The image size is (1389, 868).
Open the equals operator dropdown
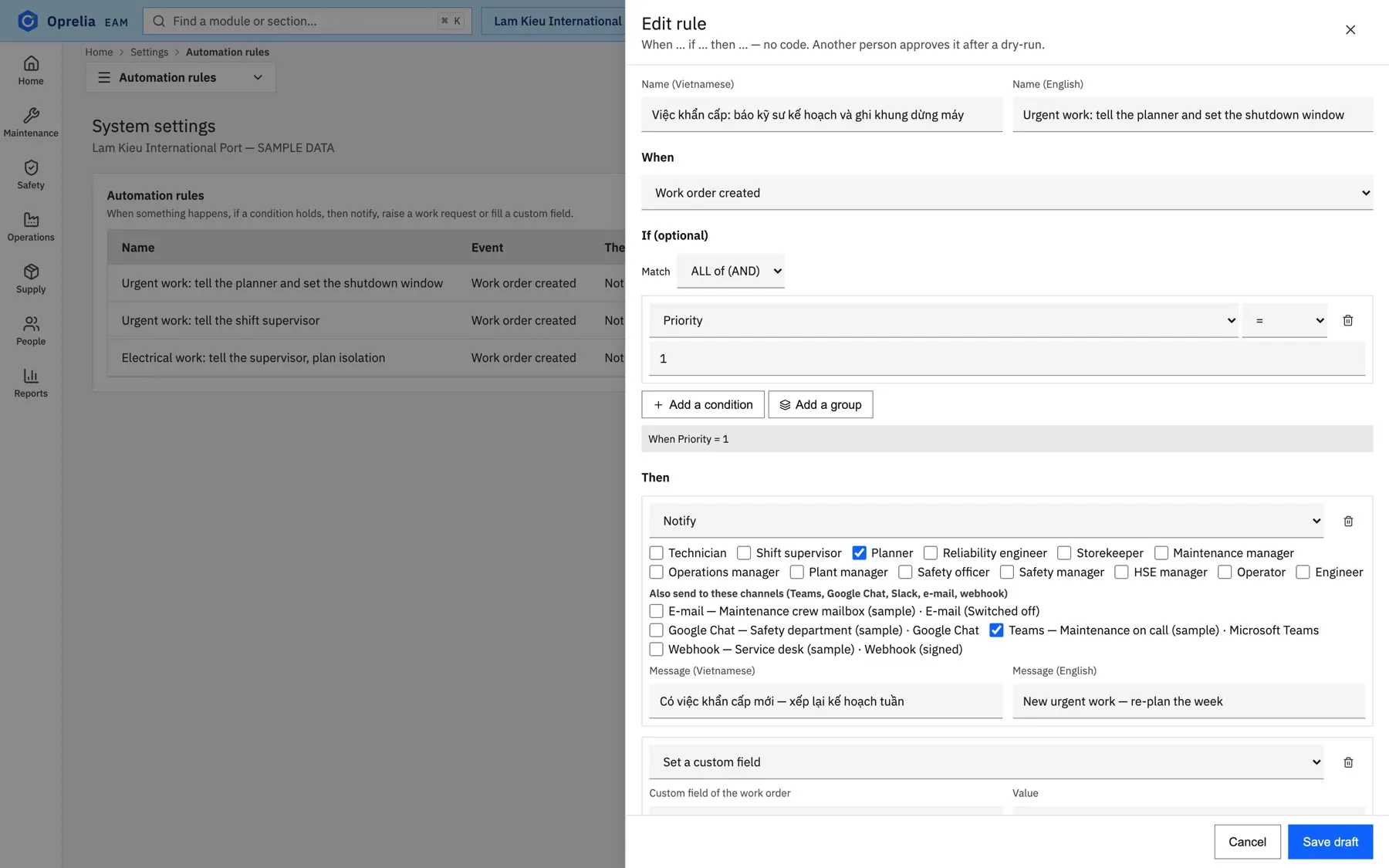(x=1284, y=320)
